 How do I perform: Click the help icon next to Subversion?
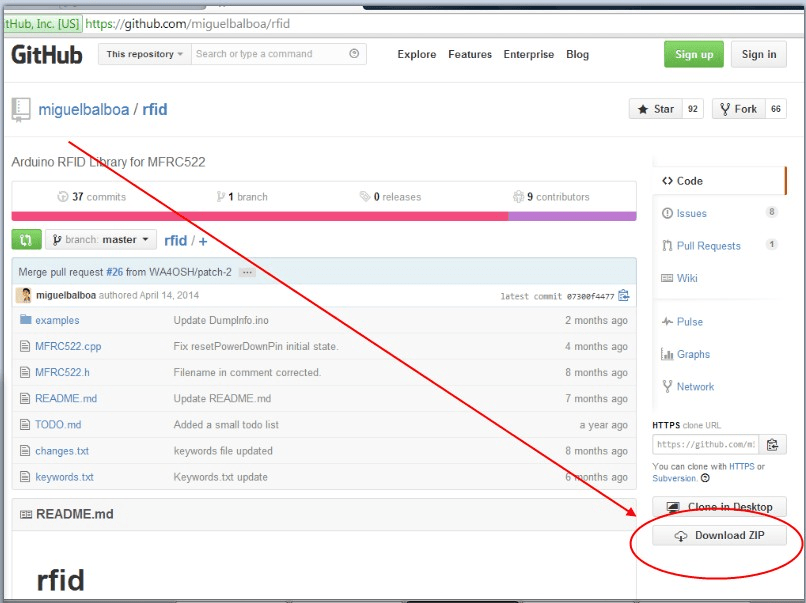[x=705, y=478]
